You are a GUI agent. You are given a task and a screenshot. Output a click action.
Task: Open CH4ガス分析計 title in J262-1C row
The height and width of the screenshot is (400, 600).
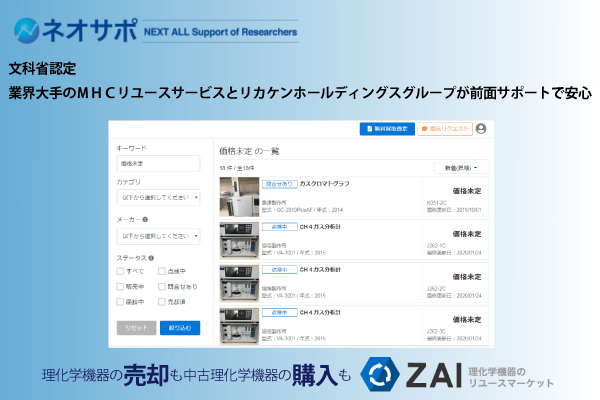point(320,227)
